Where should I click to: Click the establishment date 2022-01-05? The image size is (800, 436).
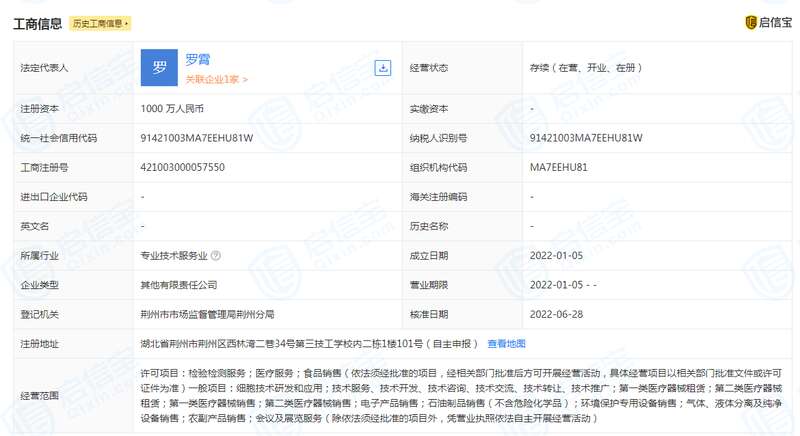[x=556, y=256]
